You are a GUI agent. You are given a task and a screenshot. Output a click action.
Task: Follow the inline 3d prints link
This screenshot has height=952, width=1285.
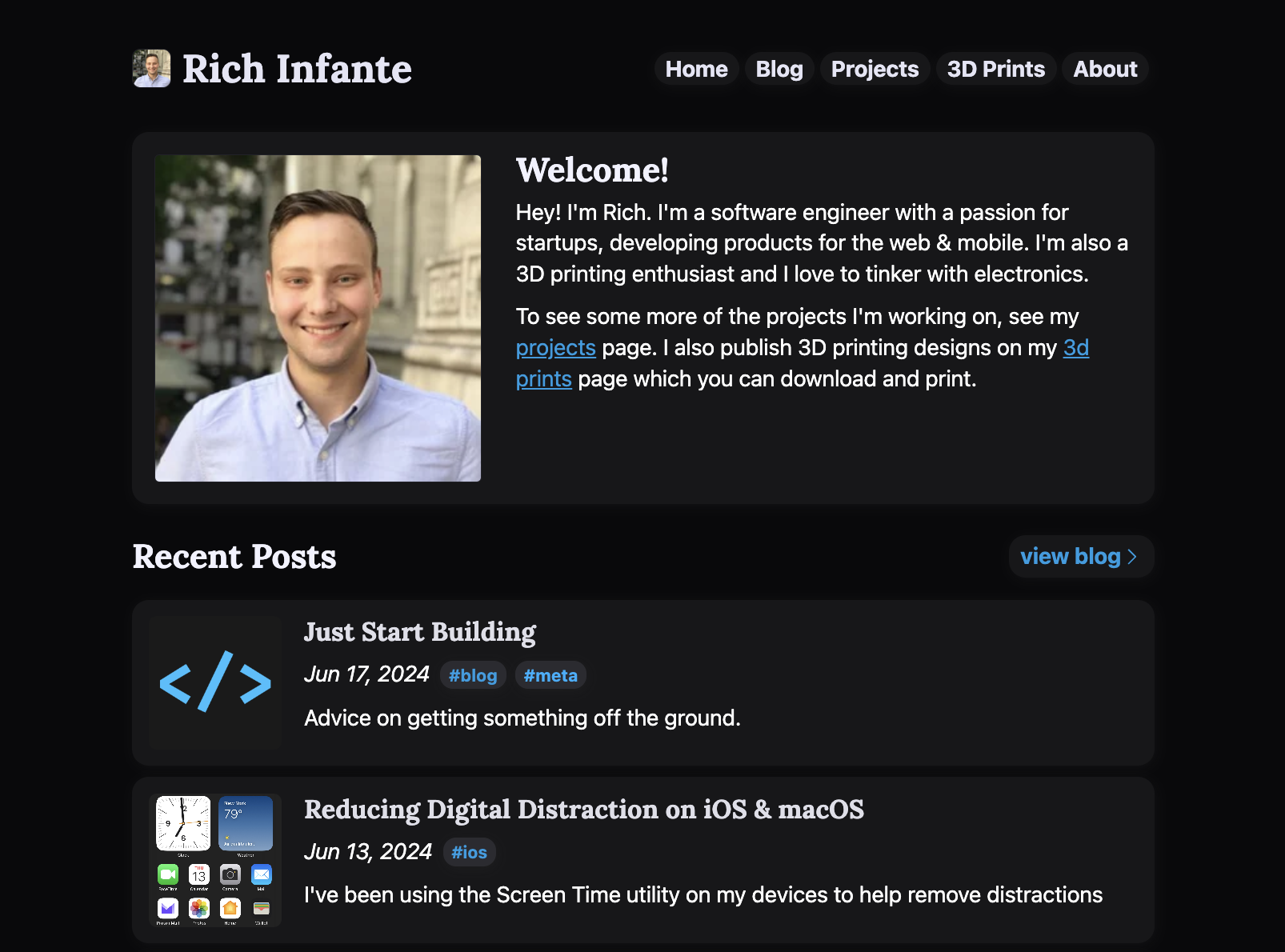(1075, 348)
